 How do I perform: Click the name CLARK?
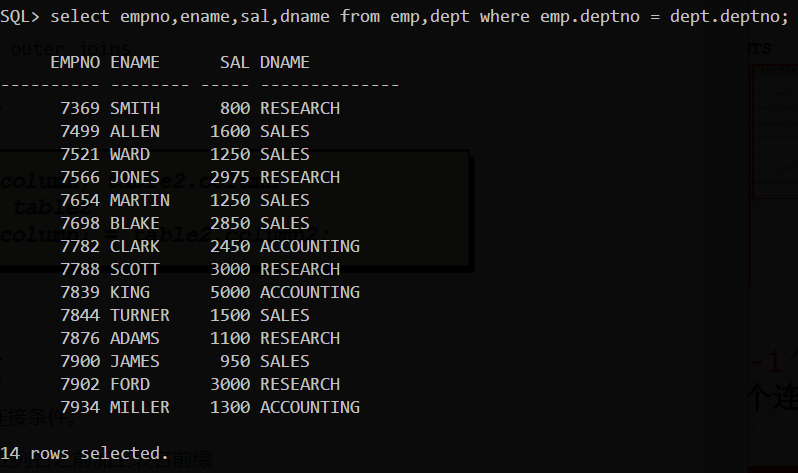pos(135,246)
